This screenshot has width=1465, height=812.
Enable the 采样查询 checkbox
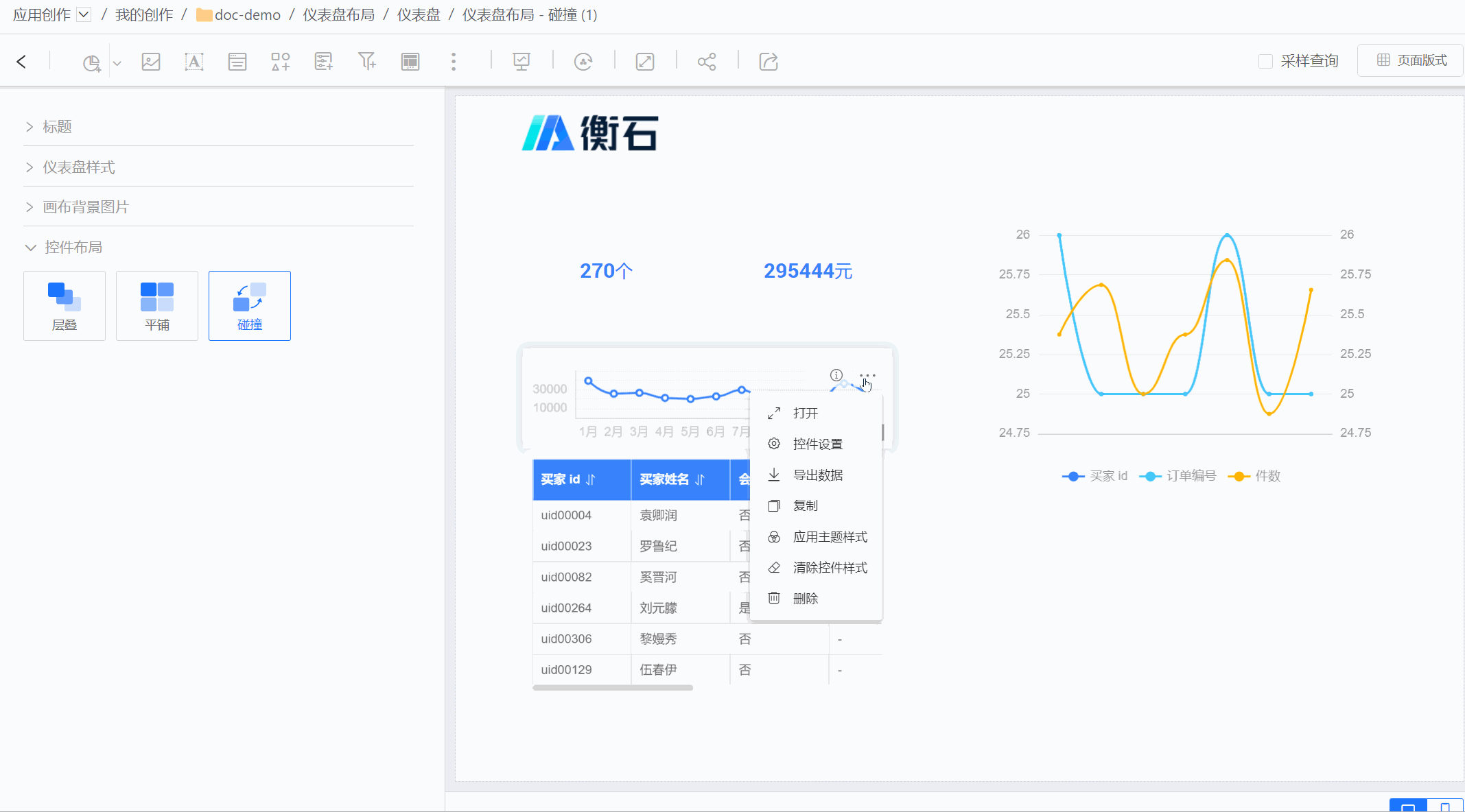[1265, 61]
